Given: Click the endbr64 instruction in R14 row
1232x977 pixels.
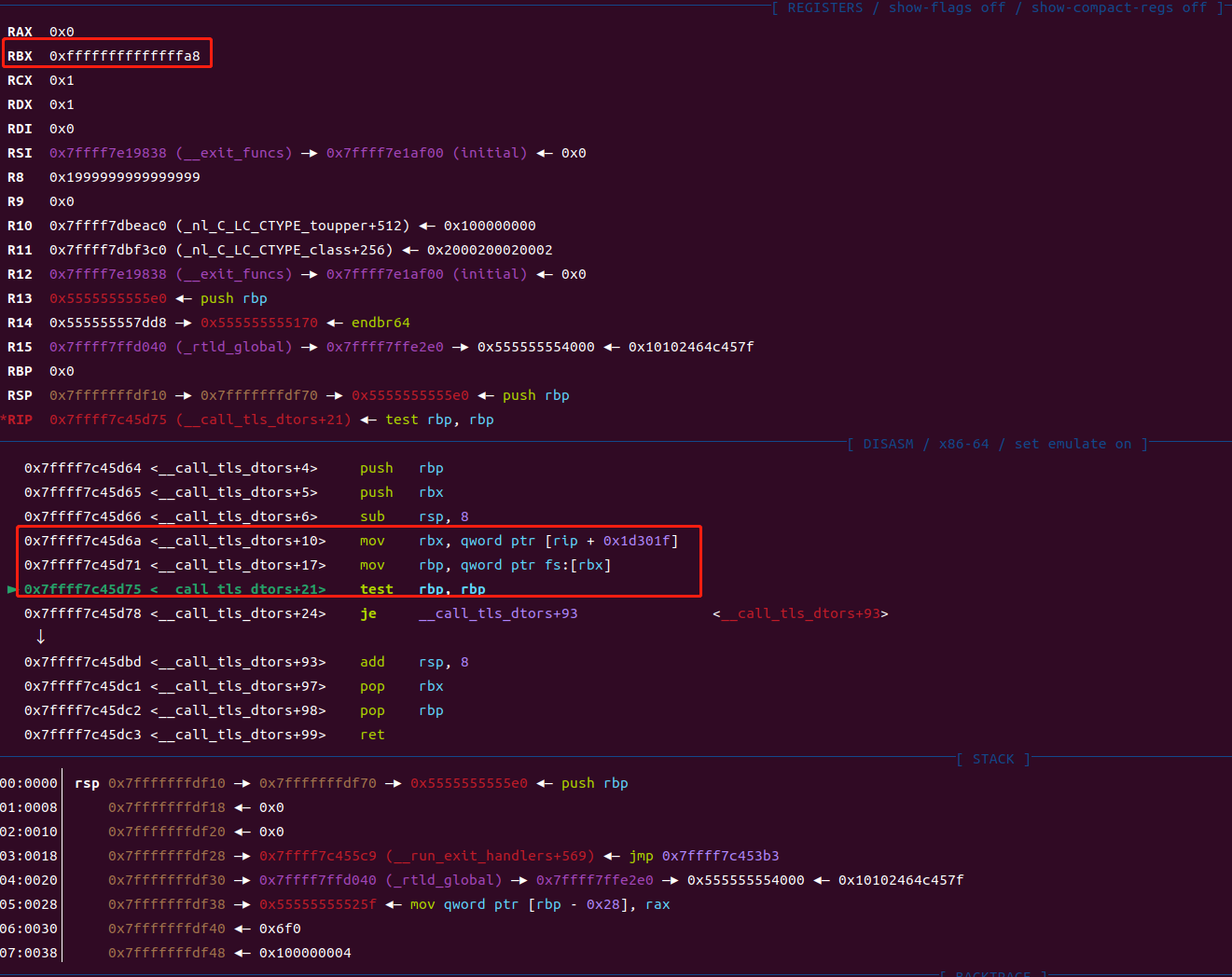Looking at the screenshot, I should pos(381,323).
